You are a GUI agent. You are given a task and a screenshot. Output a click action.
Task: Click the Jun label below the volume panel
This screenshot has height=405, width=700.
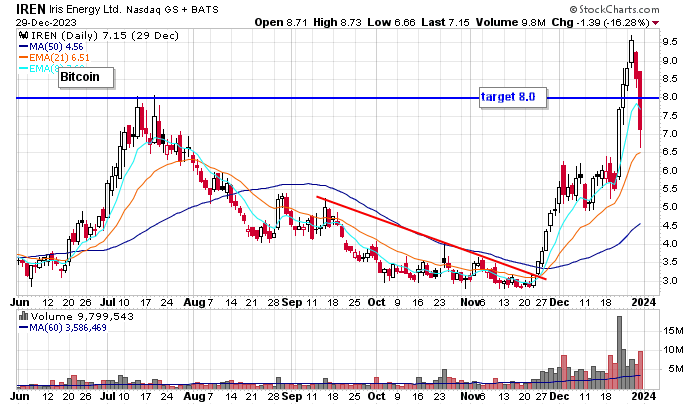(20, 396)
